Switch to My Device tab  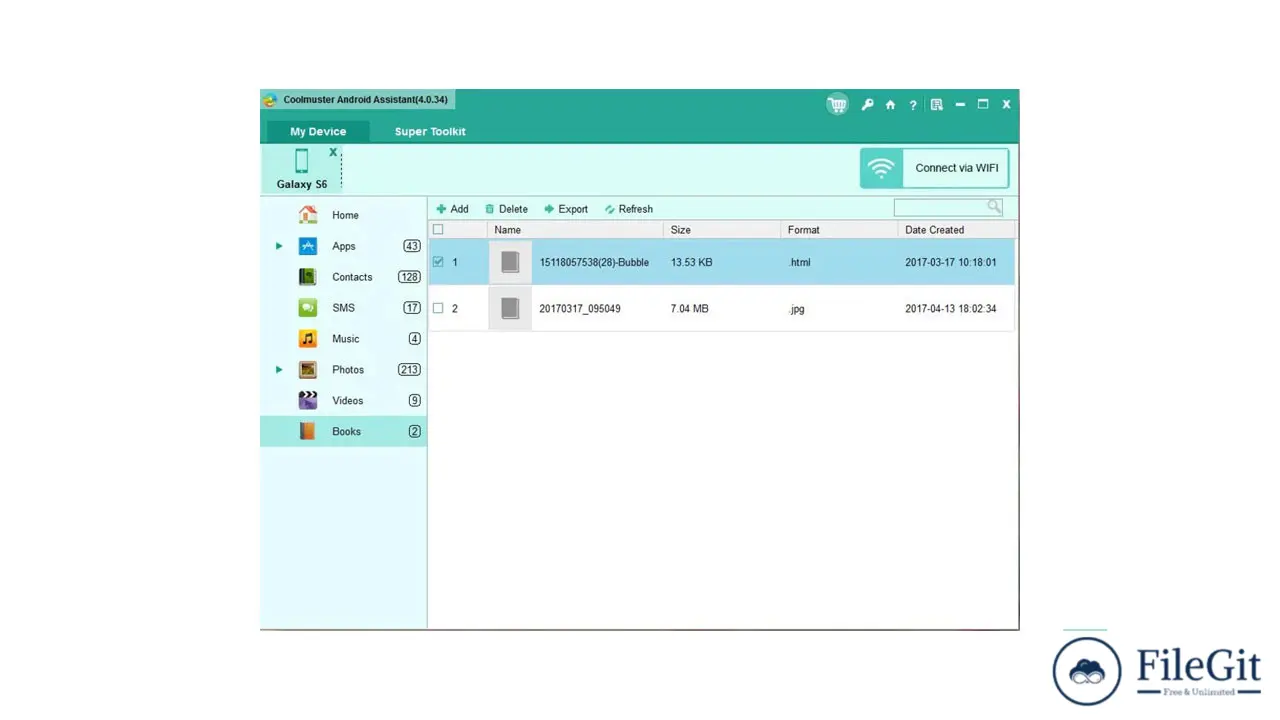318,131
